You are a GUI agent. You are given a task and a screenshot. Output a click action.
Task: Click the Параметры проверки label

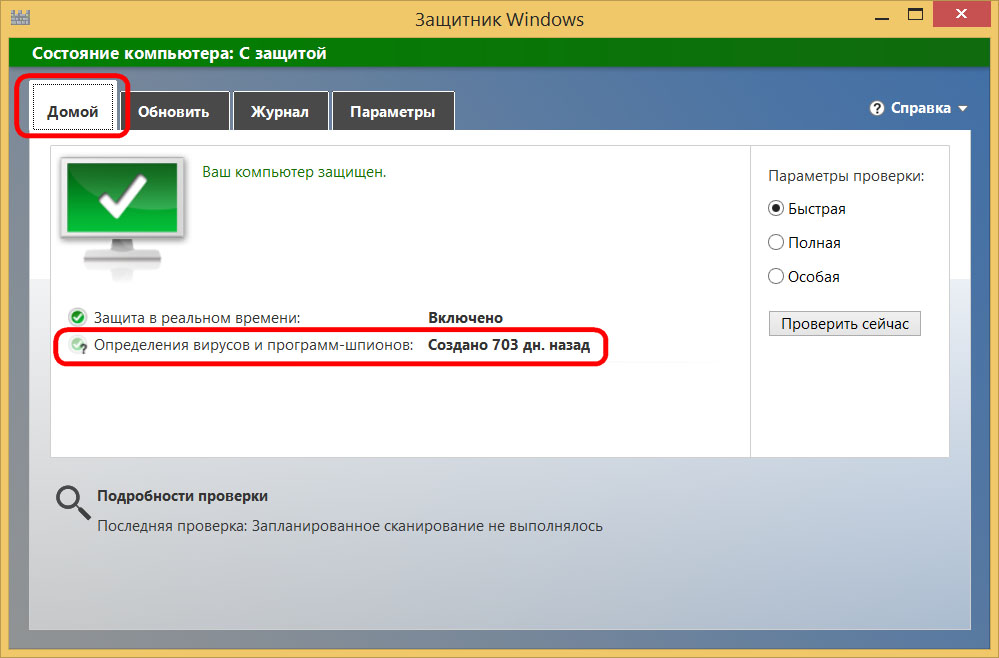(846, 176)
